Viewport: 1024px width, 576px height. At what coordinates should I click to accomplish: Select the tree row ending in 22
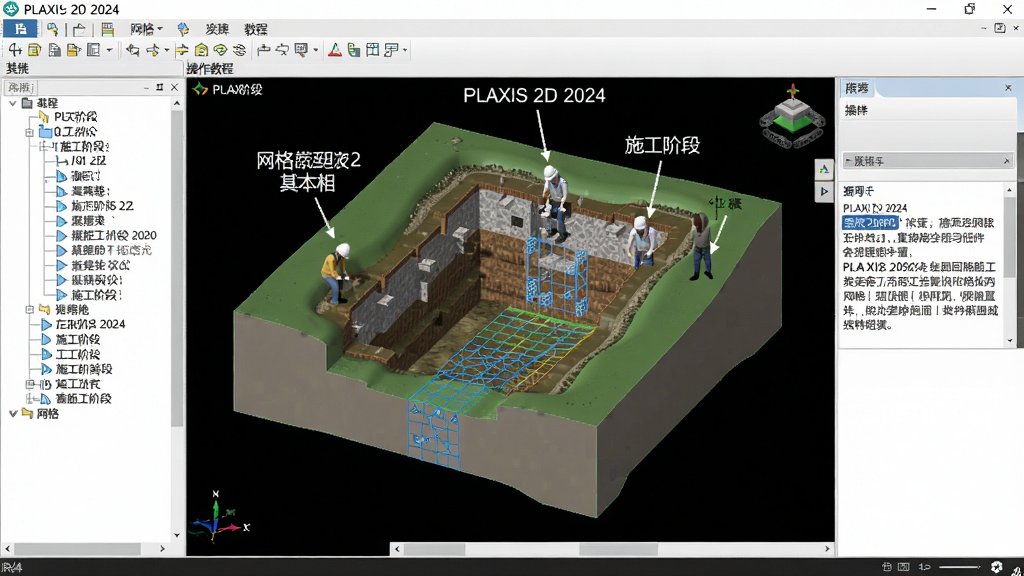102,206
